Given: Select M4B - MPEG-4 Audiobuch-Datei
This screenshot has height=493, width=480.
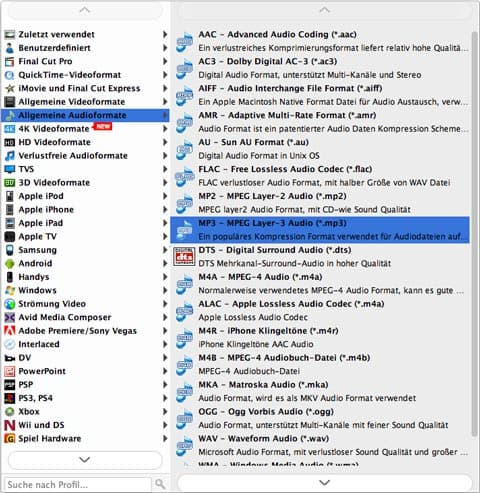Looking at the screenshot, I should tap(320, 364).
